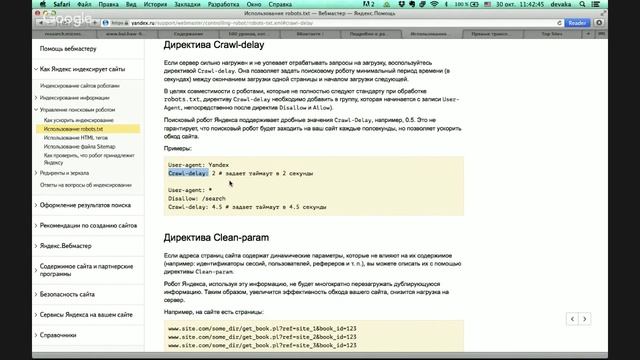Go to previous article arrow

[x=572, y=319]
